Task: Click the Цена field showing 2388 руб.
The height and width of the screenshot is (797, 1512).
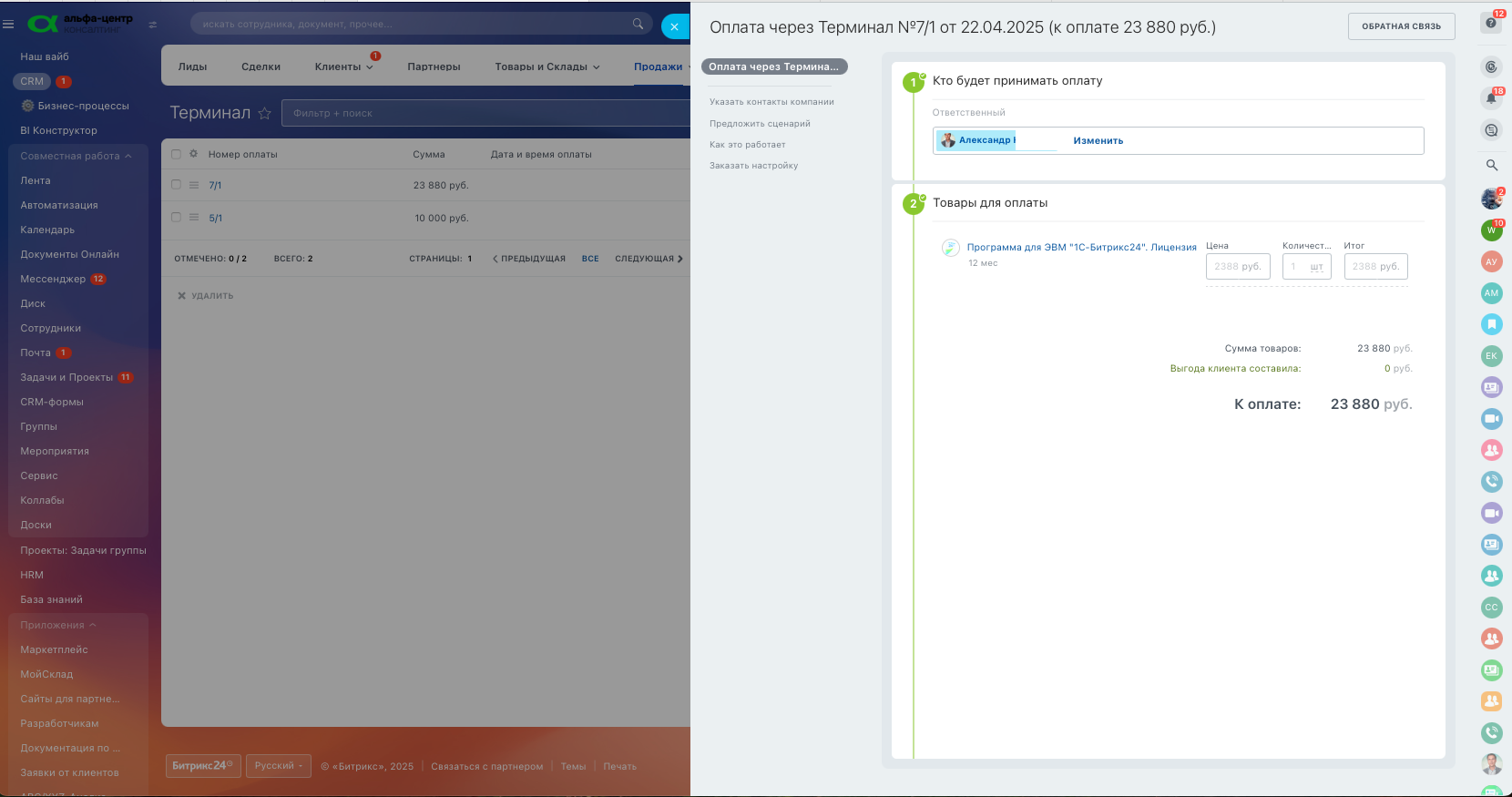Action: point(1238,266)
